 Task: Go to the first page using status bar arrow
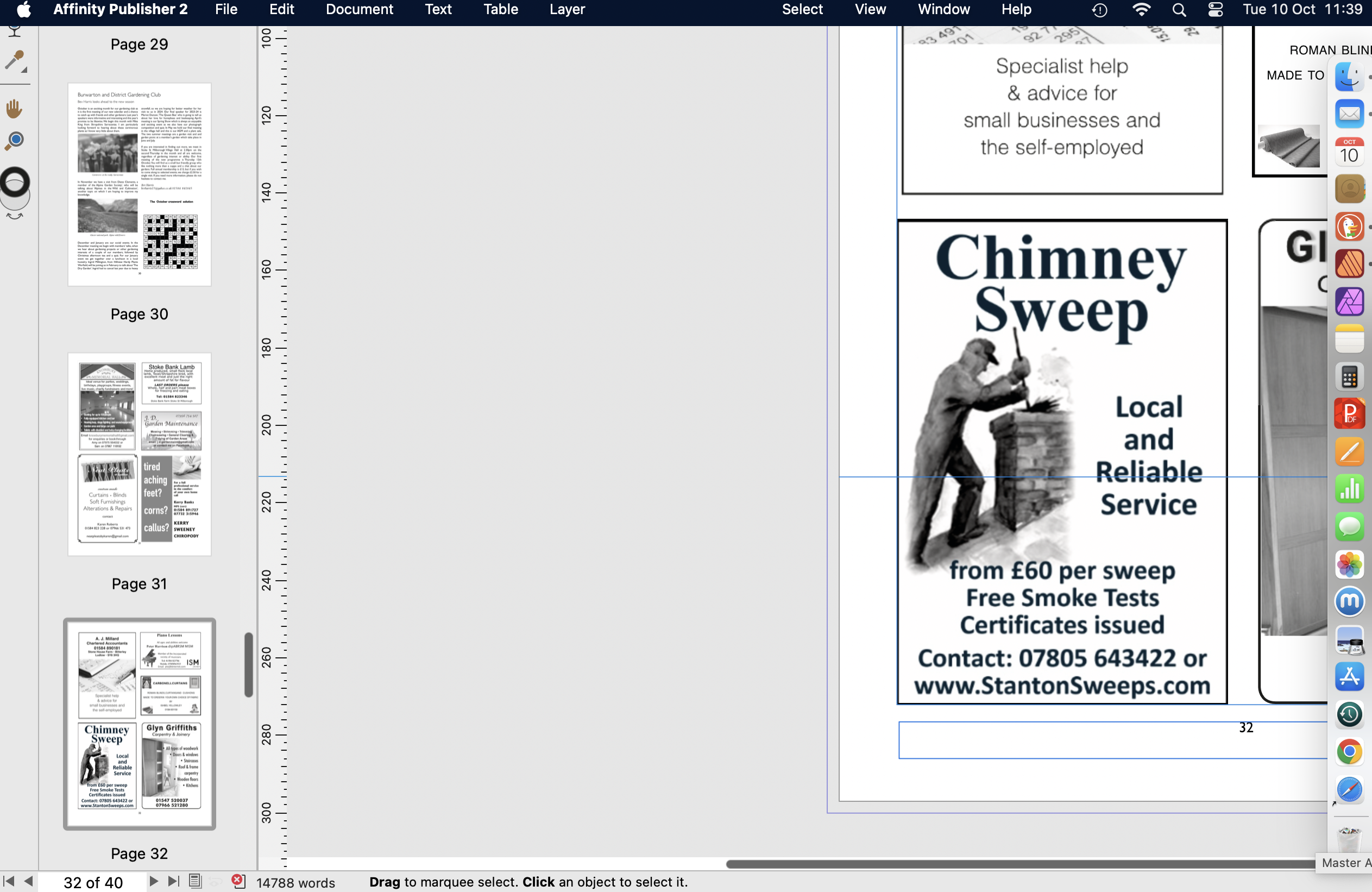click(x=9, y=882)
